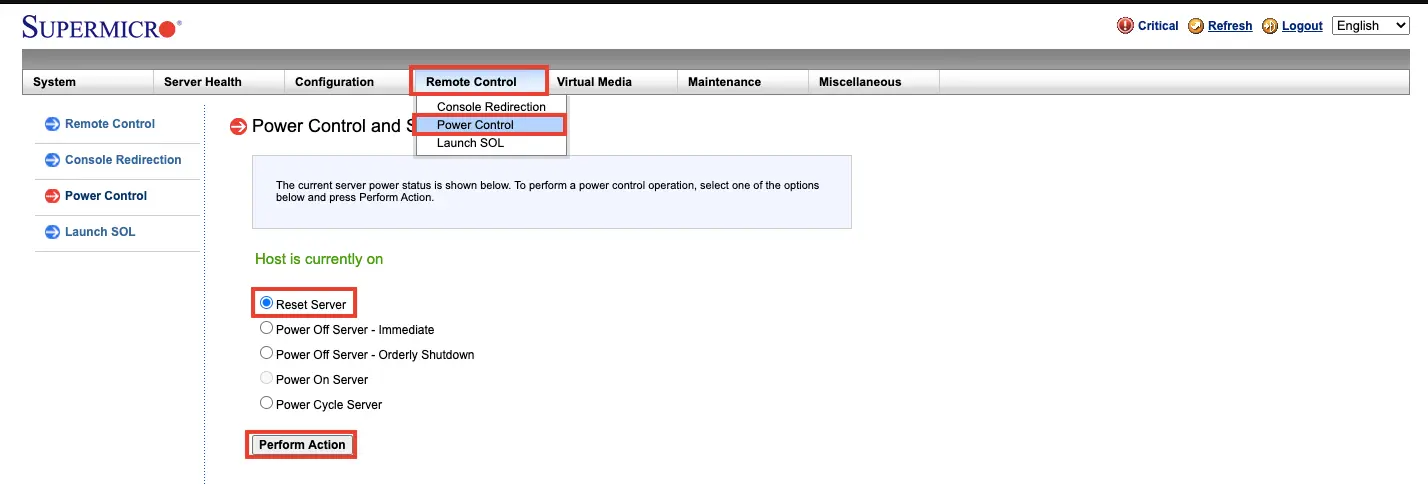Click the blue arrow icon next to Console Redirection
1428x484 pixels.
pos(52,160)
